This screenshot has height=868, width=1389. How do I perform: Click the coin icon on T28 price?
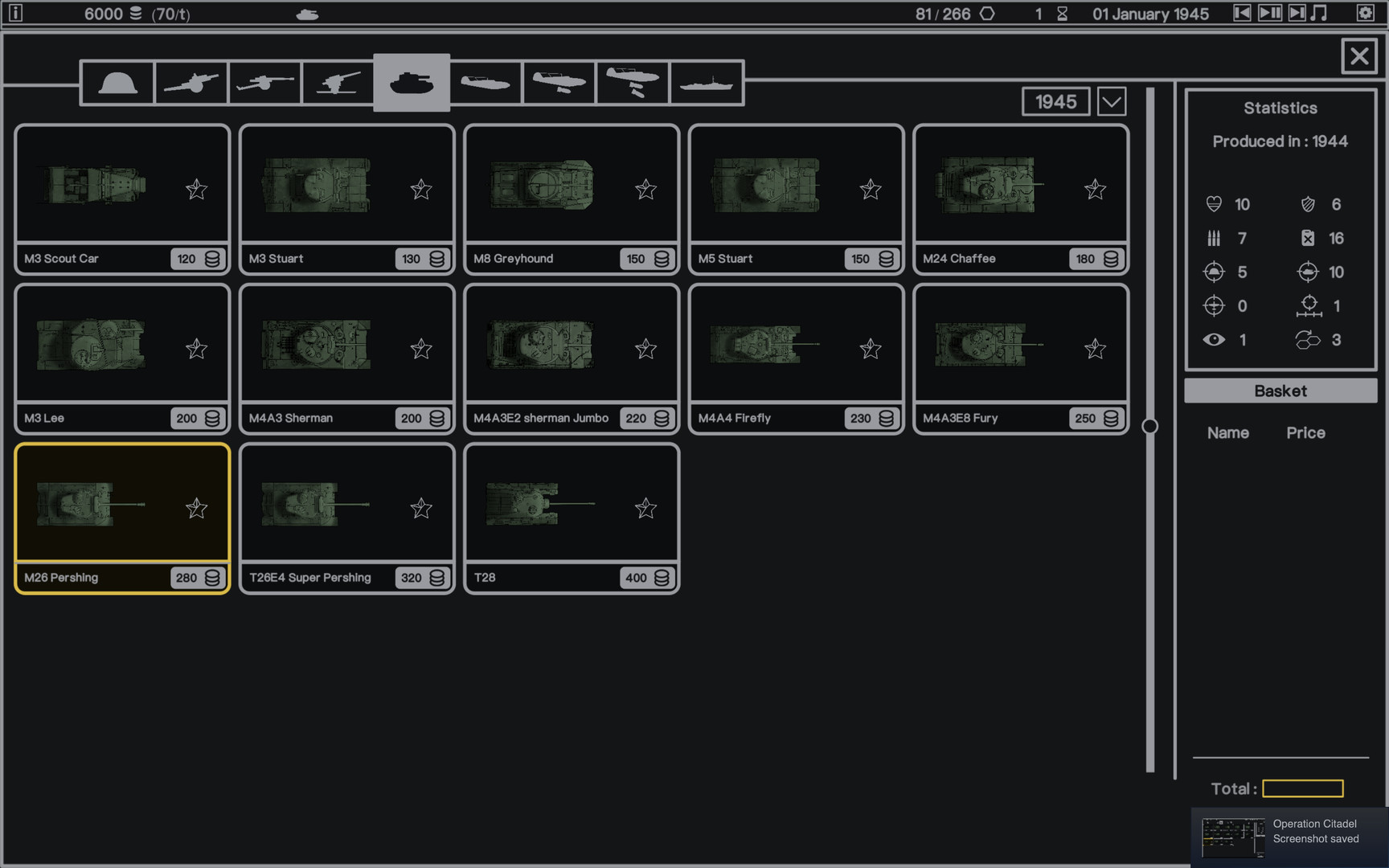coord(662,578)
